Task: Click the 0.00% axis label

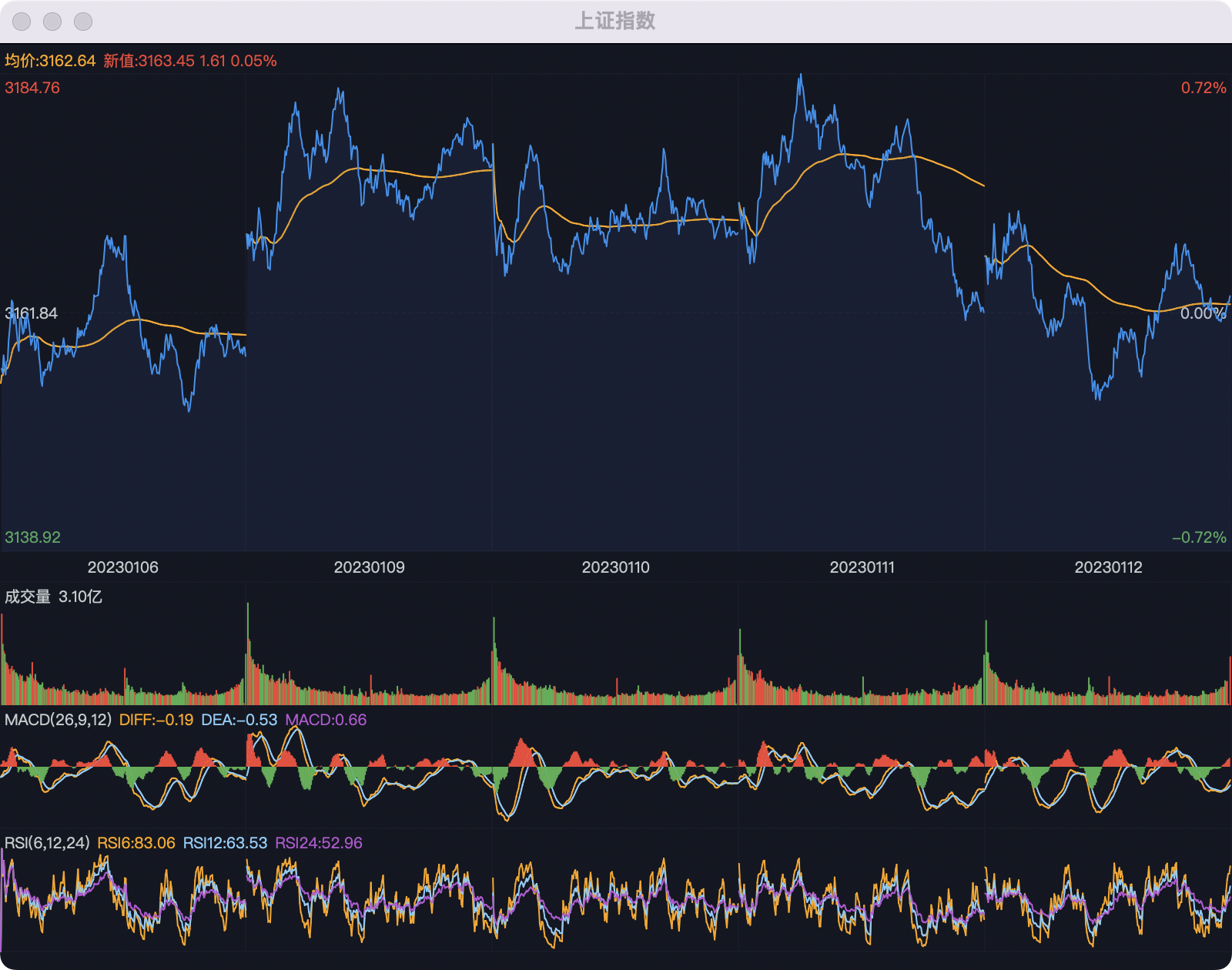Action: (x=1204, y=313)
